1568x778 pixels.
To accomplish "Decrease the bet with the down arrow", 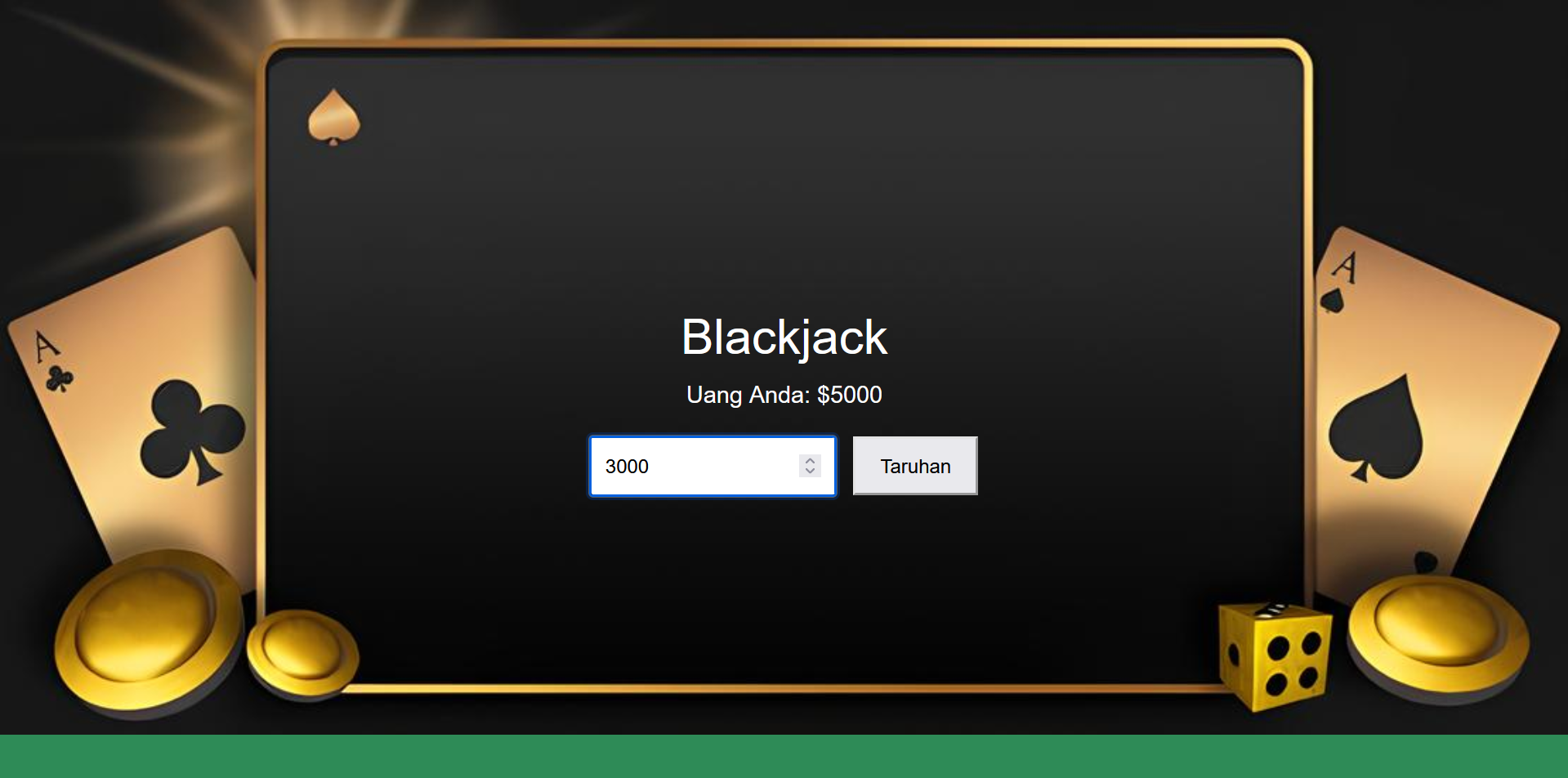I will click(810, 471).
